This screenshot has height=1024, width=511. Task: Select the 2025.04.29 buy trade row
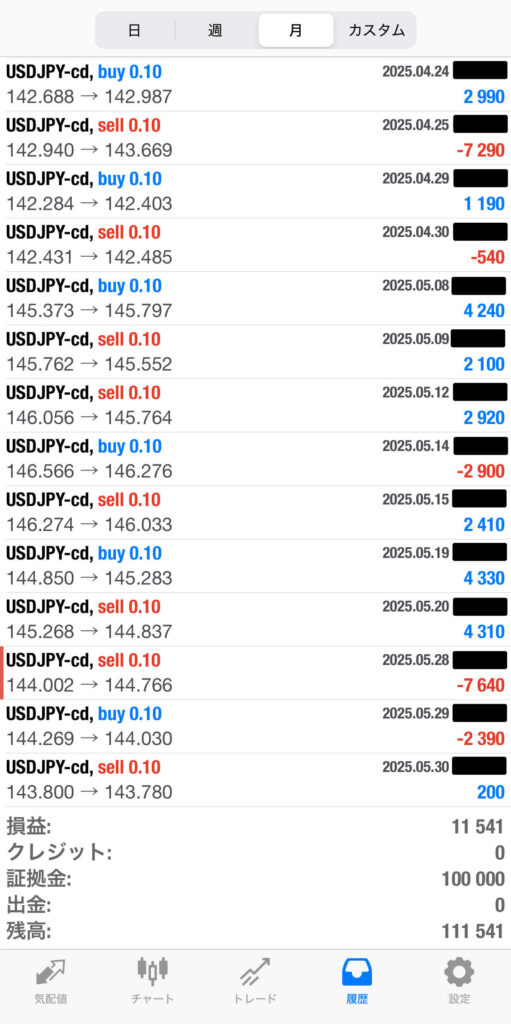[256, 191]
